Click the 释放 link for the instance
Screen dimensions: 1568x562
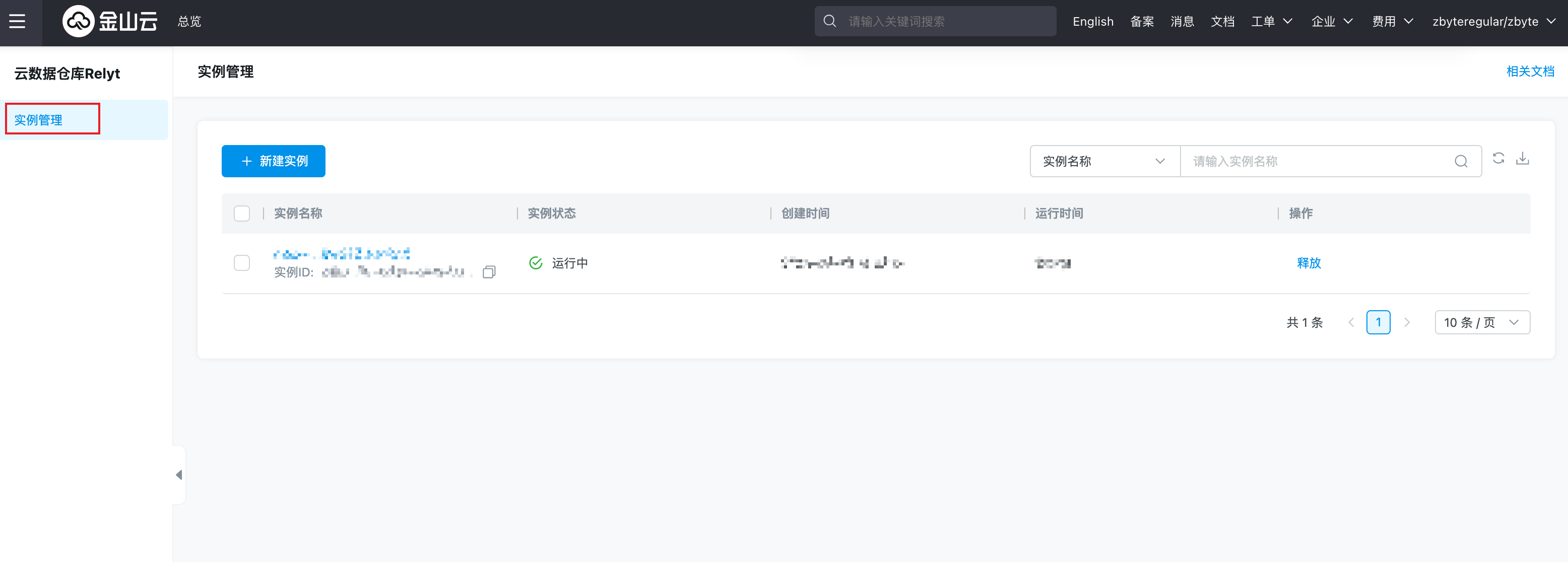1309,263
